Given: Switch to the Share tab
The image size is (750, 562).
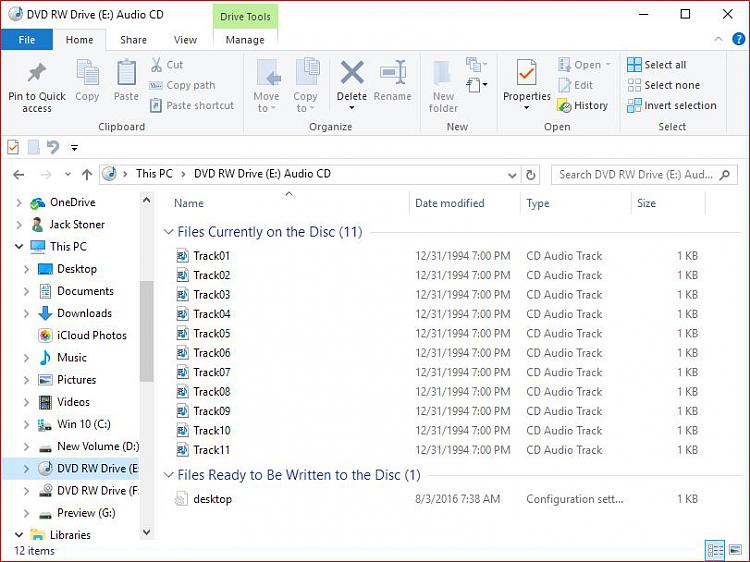Looking at the screenshot, I should pos(133,40).
